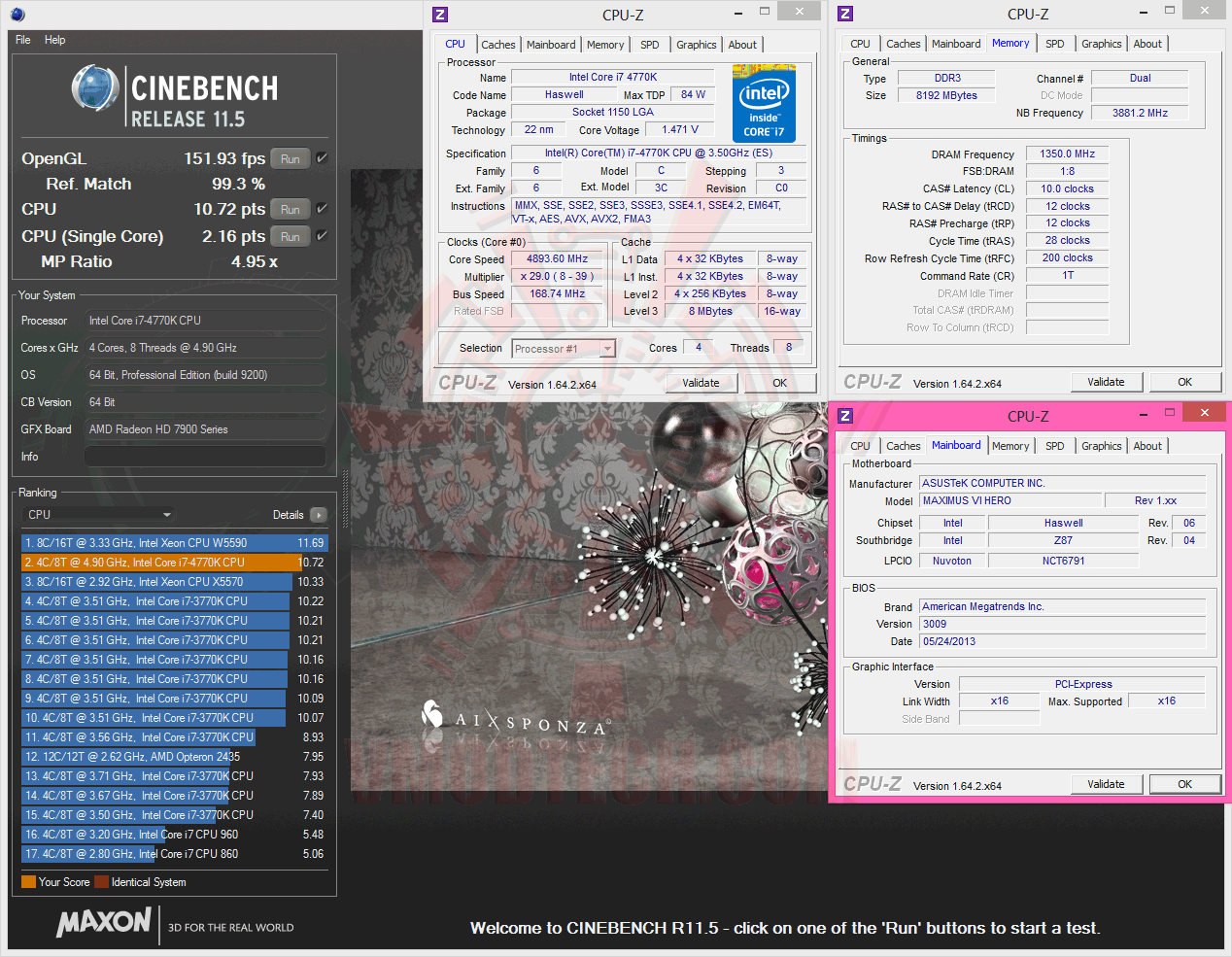Open the Help menu in Cinebench
Viewport: 1232px width, 957px height.
pyautogui.click(x=55, y=40)
